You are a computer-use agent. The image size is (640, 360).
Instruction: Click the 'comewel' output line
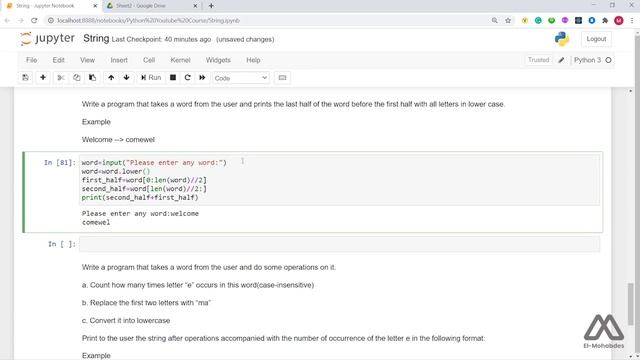click(96, 222)
